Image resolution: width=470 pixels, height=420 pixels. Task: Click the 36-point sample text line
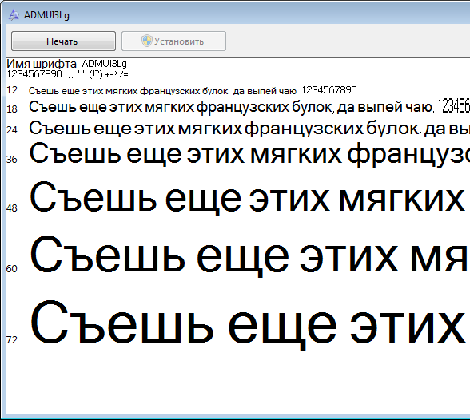point(249,154)
